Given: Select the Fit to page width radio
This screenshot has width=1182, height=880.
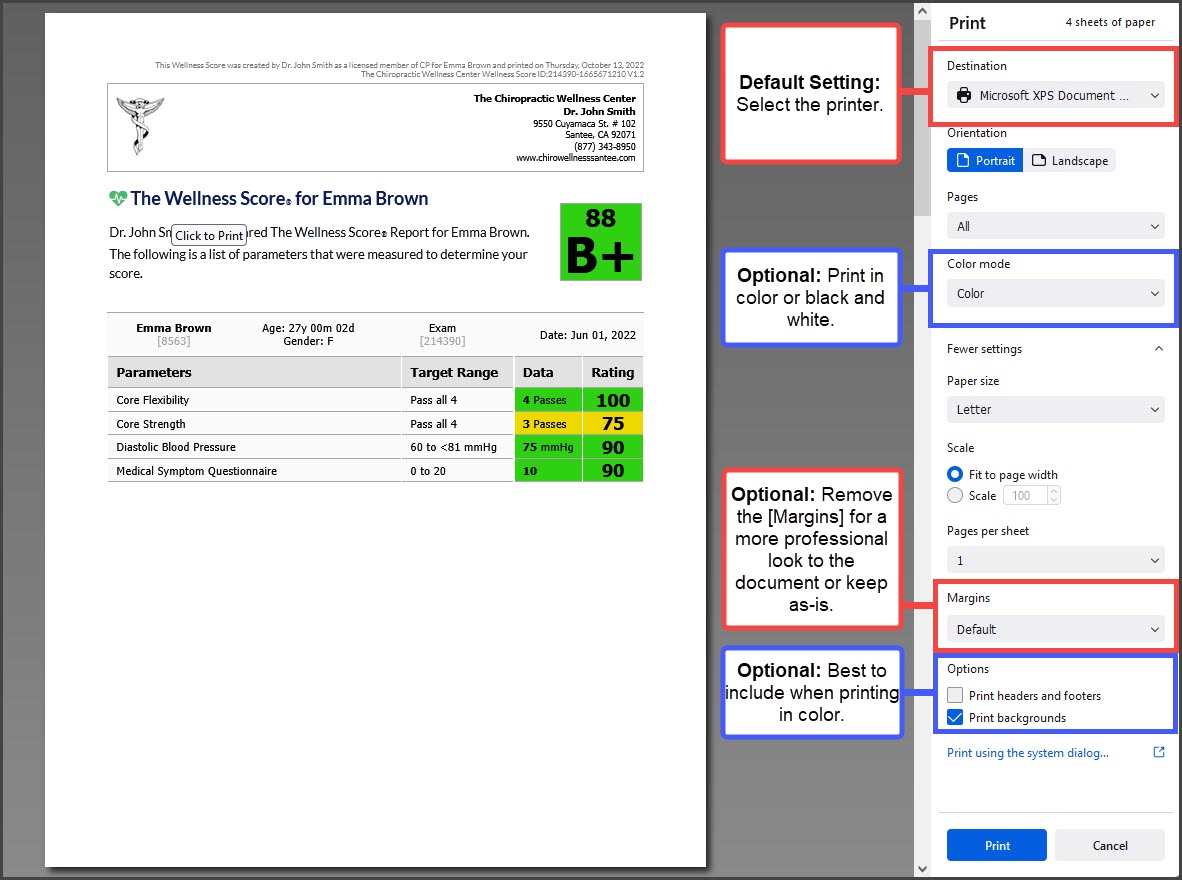Looking at the screenshot, I should (x=955, y=474).
